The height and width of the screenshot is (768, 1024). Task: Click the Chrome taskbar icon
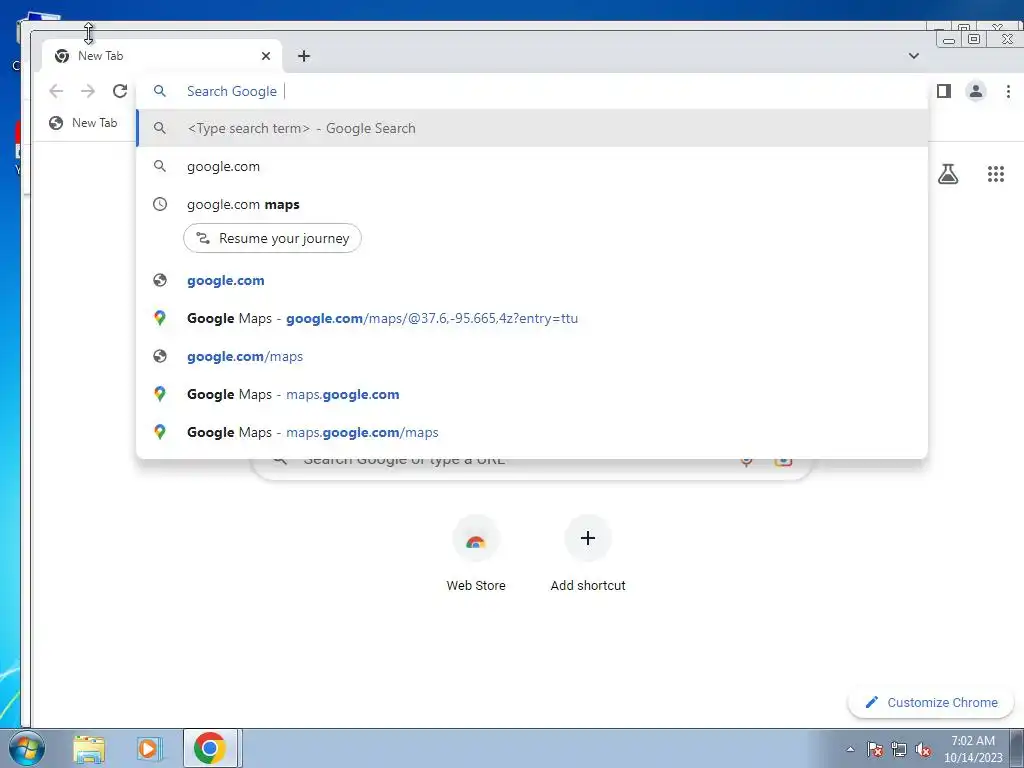tap(210, 748)
